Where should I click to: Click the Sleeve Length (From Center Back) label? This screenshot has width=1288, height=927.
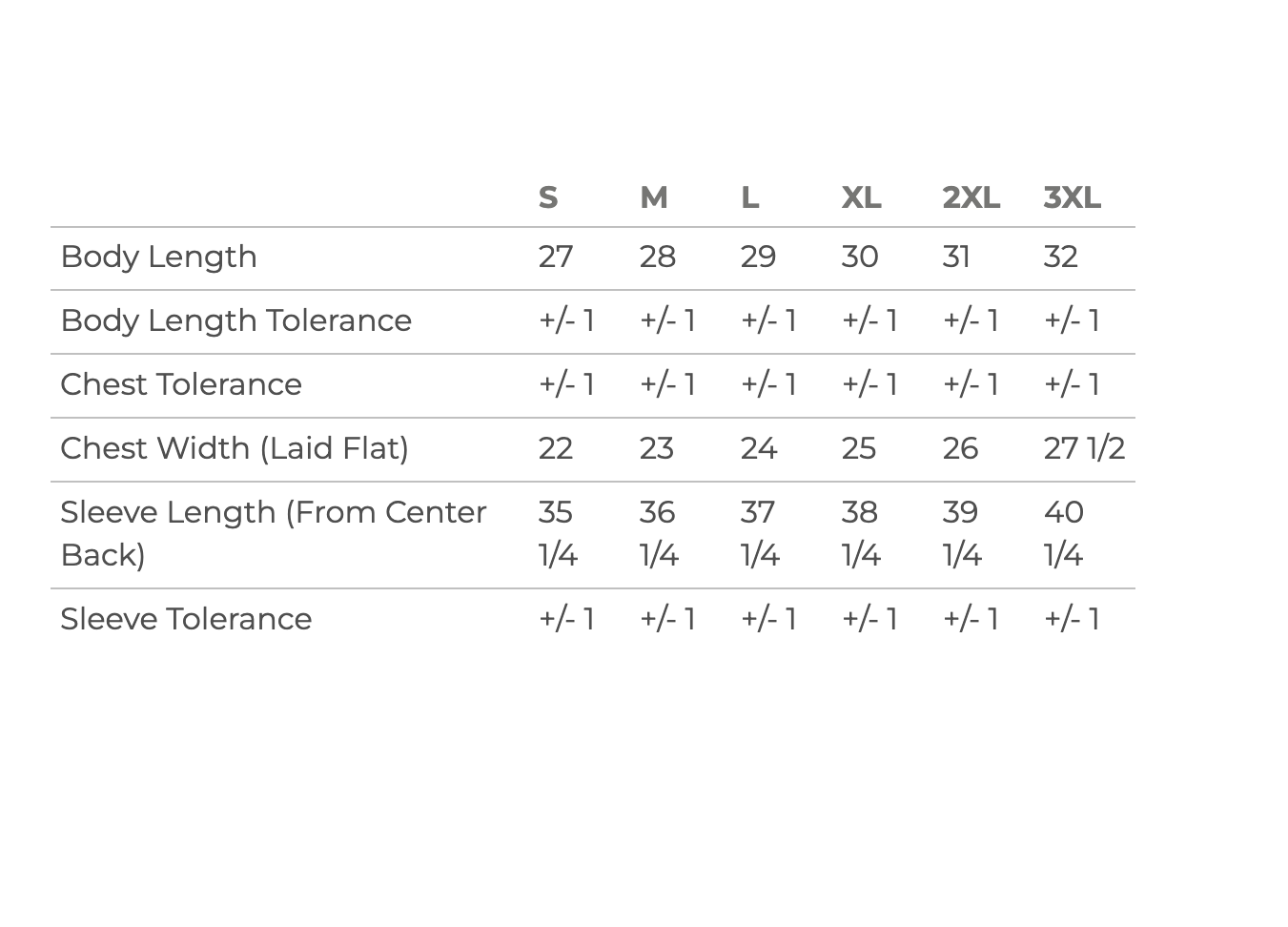(x=274, y=533)
